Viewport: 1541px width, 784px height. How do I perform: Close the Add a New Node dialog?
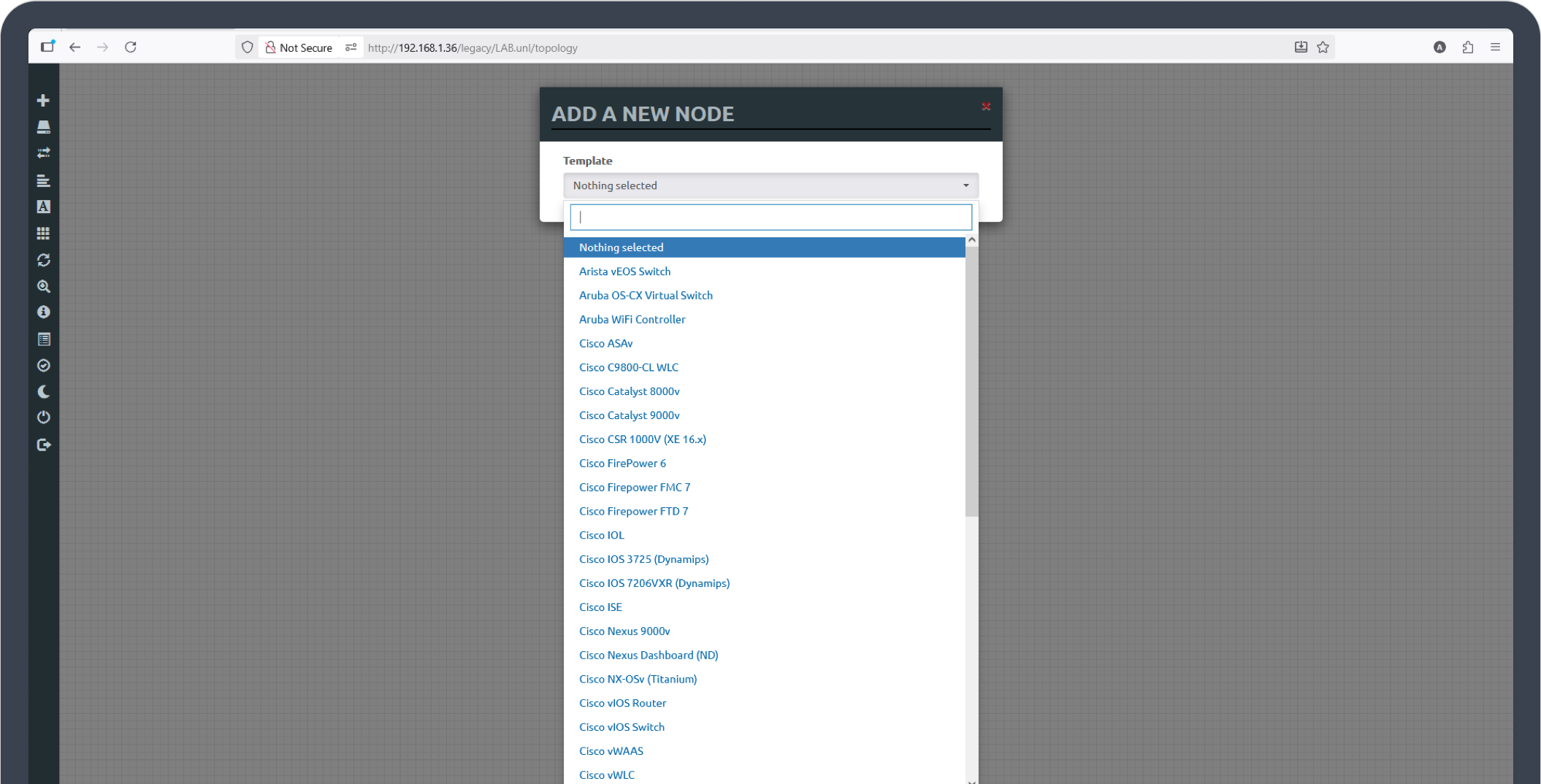click(985, 107)
